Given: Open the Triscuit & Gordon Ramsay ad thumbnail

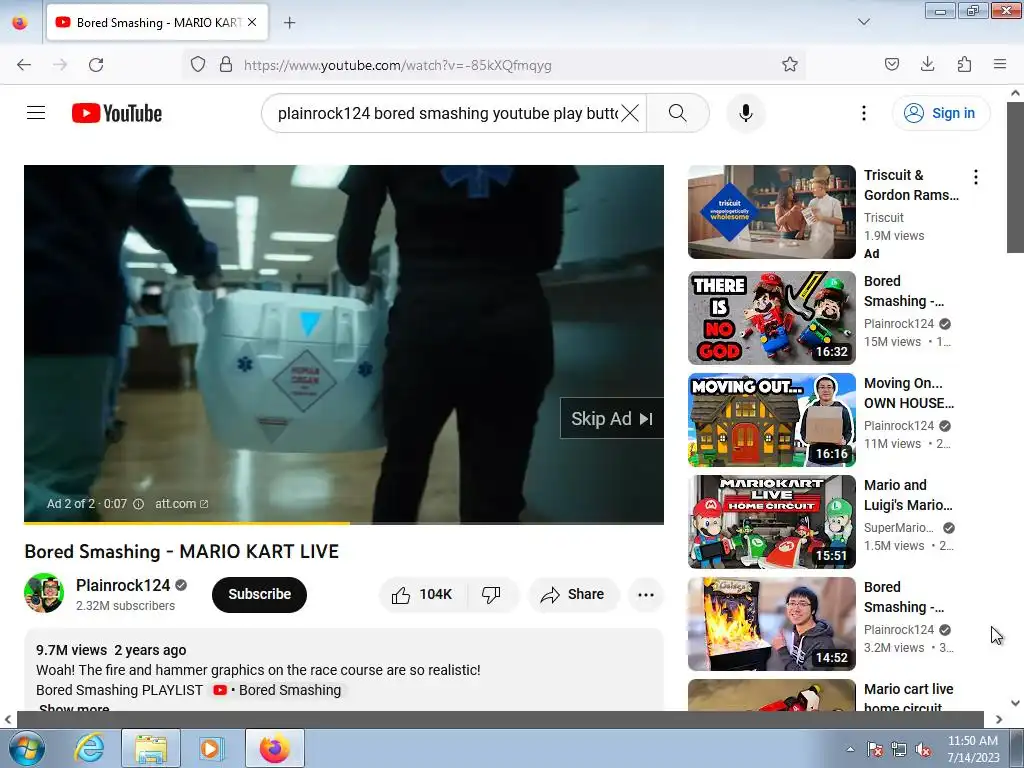Looking at the screenshot, I should tap(771, 212).
